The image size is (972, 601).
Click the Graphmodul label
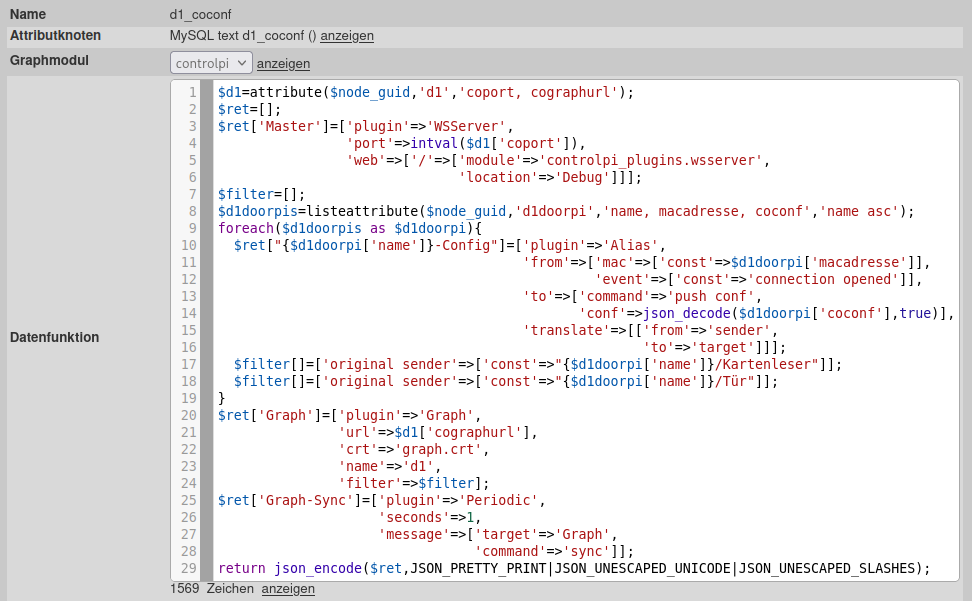(x=49, y=61)
